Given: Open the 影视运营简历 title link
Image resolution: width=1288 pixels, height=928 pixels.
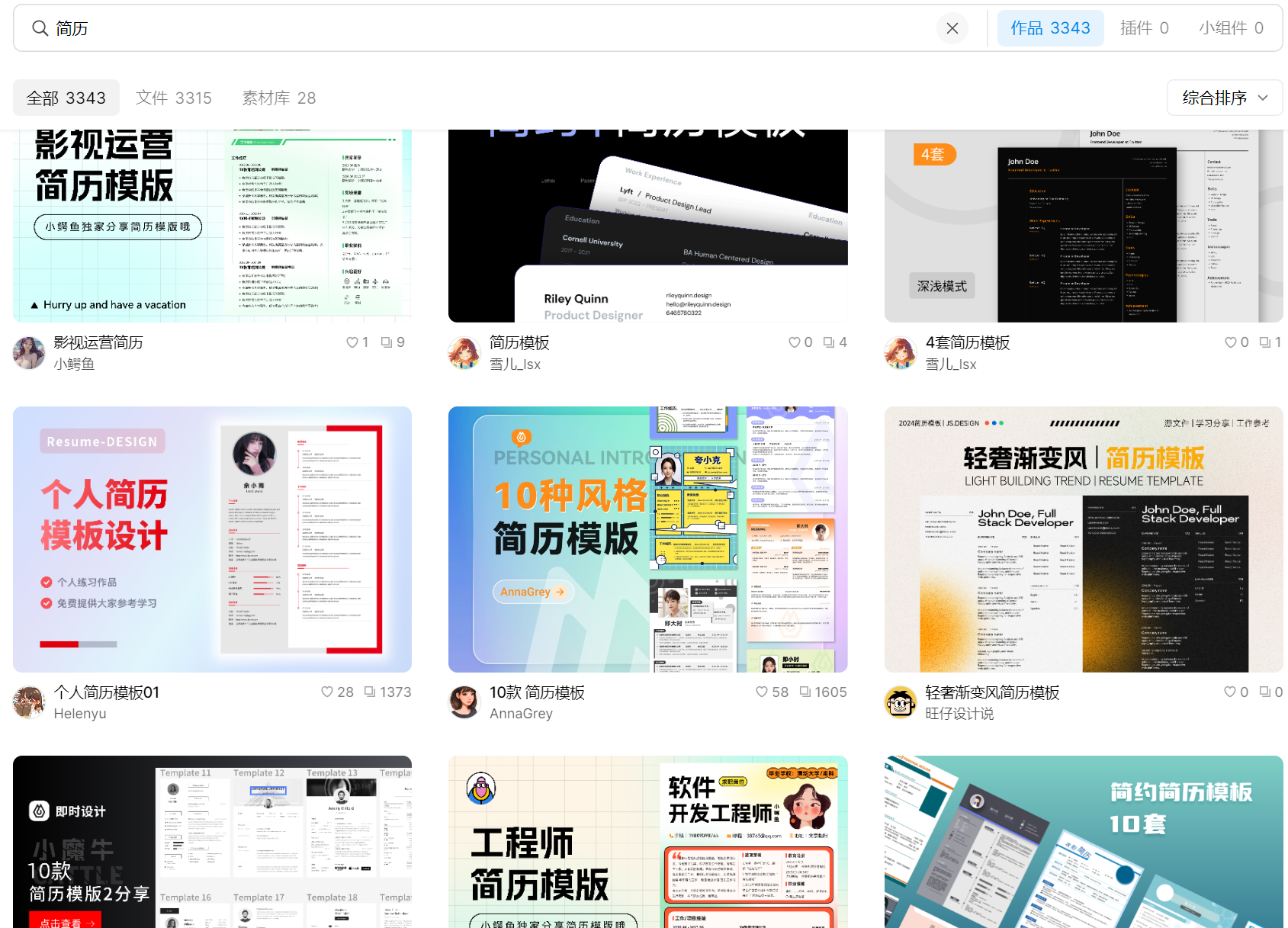Looking at the screenshot, I should coord(98,342).
